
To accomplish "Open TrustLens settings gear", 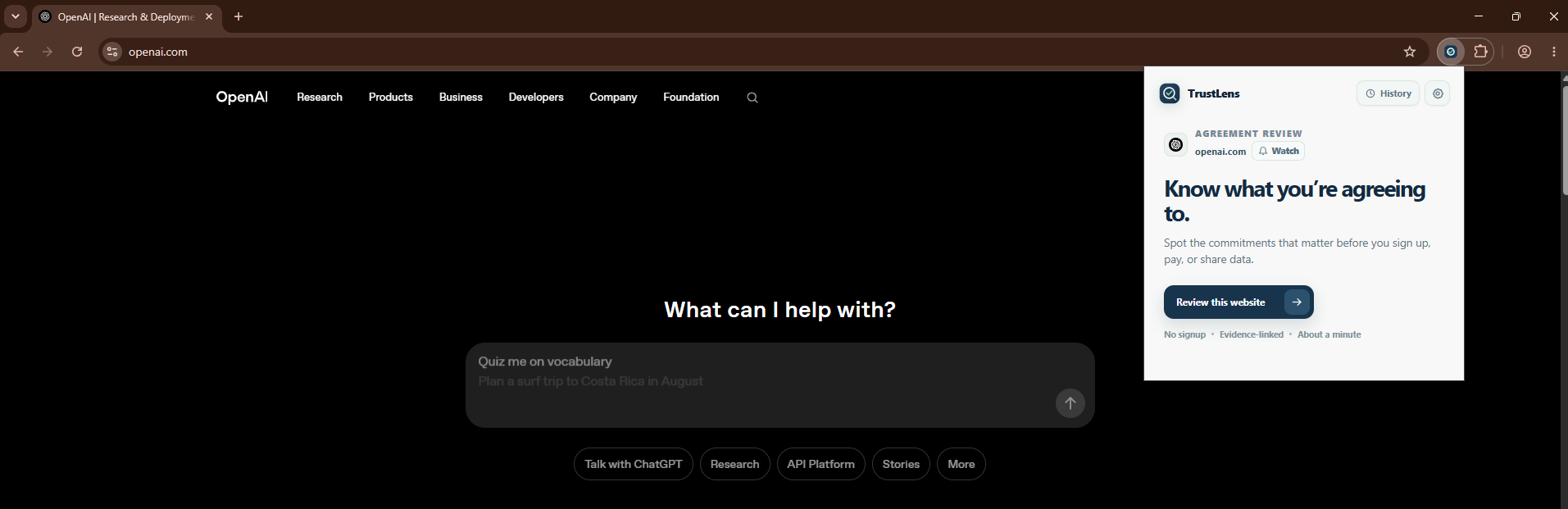I will pyautogui.click(x=1437, y=93).
